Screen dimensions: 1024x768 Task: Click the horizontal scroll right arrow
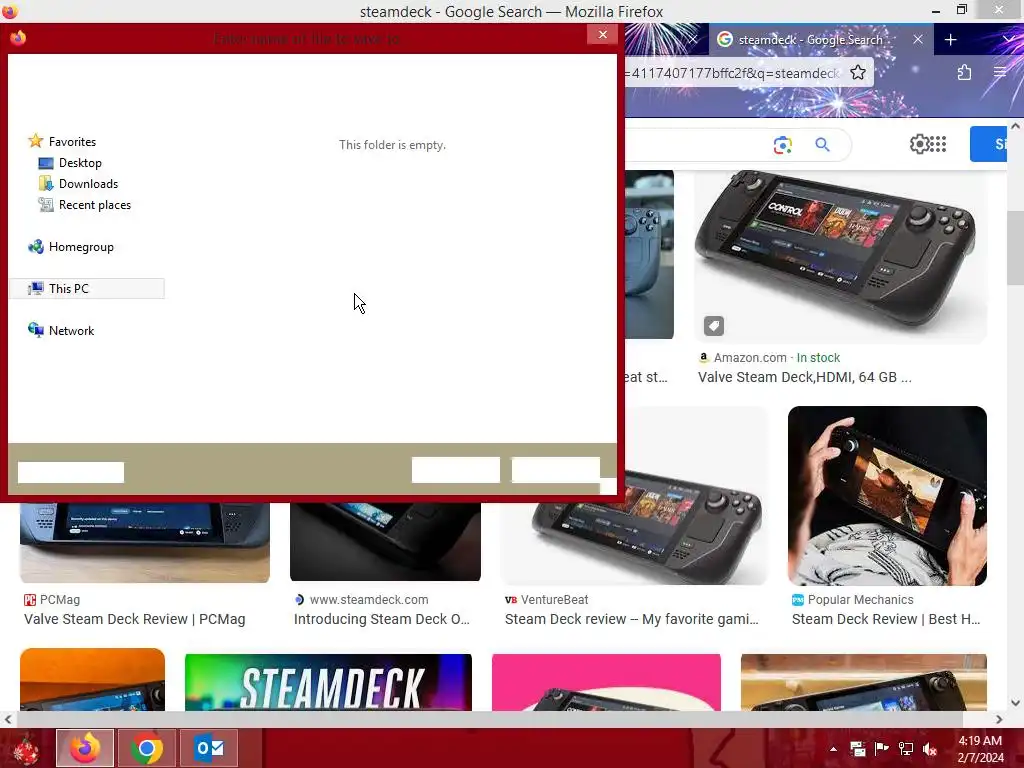(999, 719)
